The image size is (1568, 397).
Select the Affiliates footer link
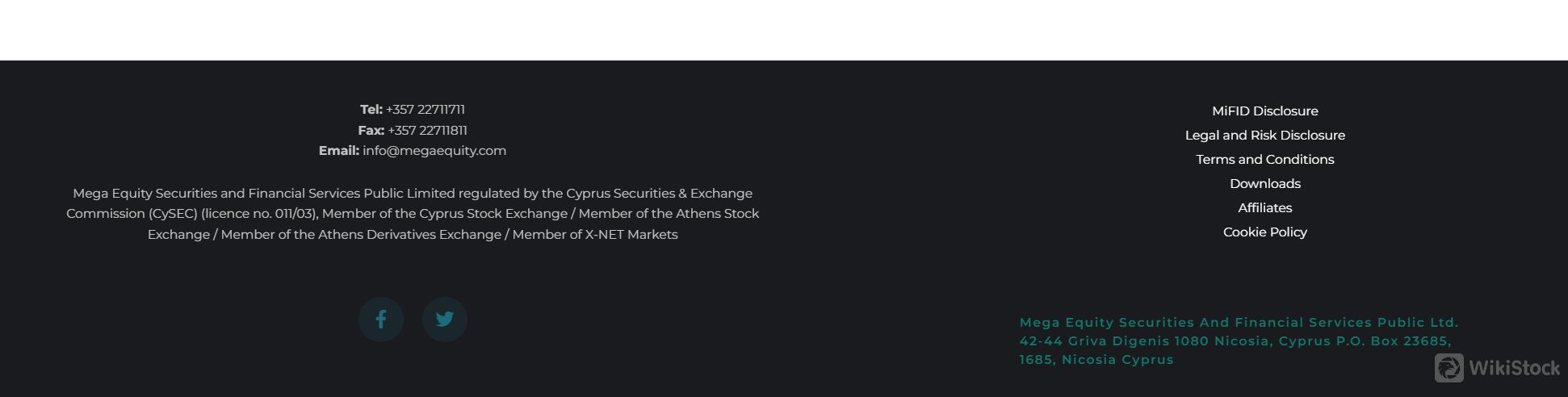1264,208
